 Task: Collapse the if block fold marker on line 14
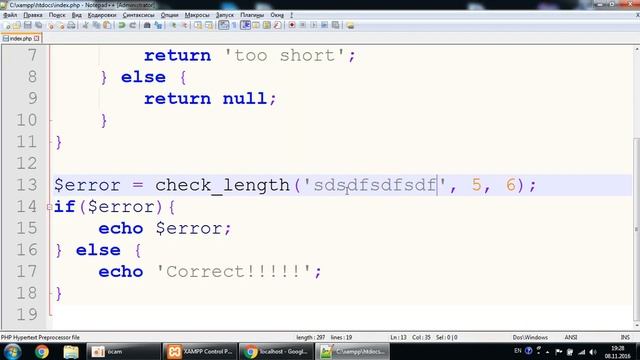click(49, 207)
